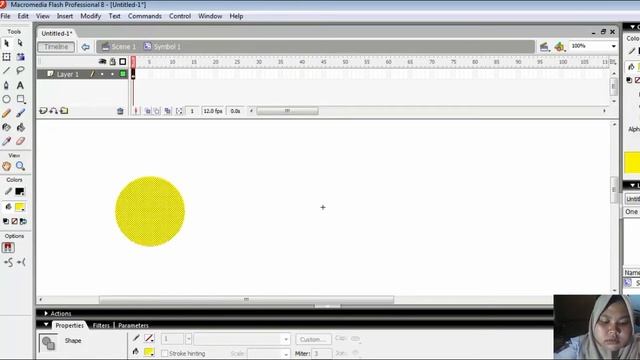Click the Timeline toggle button
Viewport: 640px width, 360px height.
coord(56,47)
